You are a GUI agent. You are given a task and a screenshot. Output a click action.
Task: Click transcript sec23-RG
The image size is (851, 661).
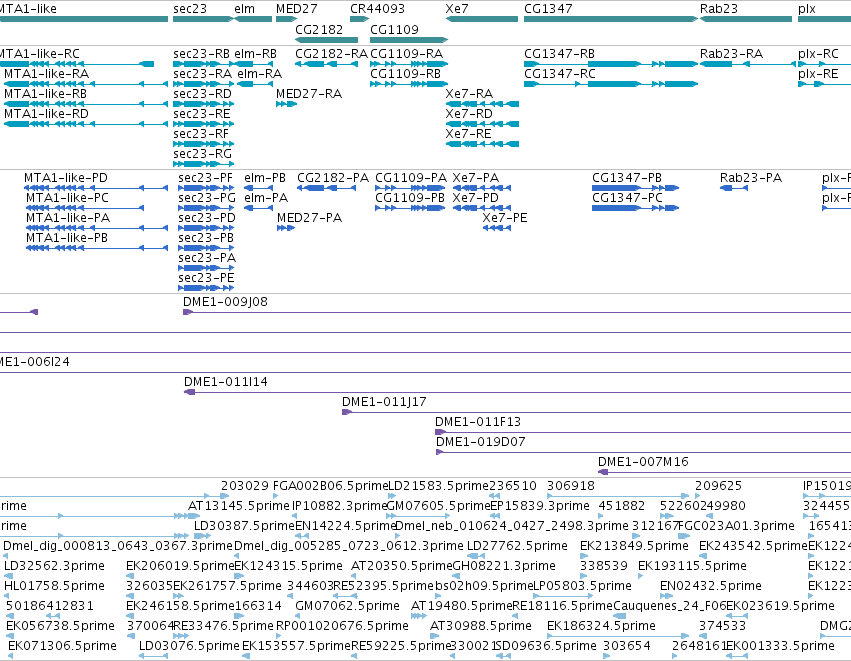pos(204,164)
